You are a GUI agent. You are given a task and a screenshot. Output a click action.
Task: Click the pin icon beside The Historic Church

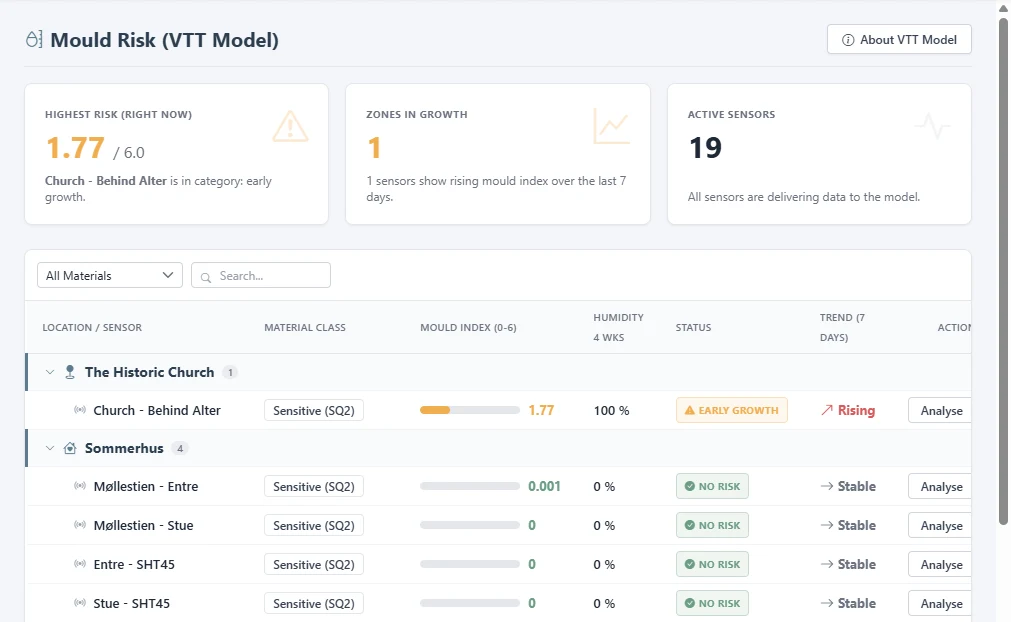[x=70, y=373]
